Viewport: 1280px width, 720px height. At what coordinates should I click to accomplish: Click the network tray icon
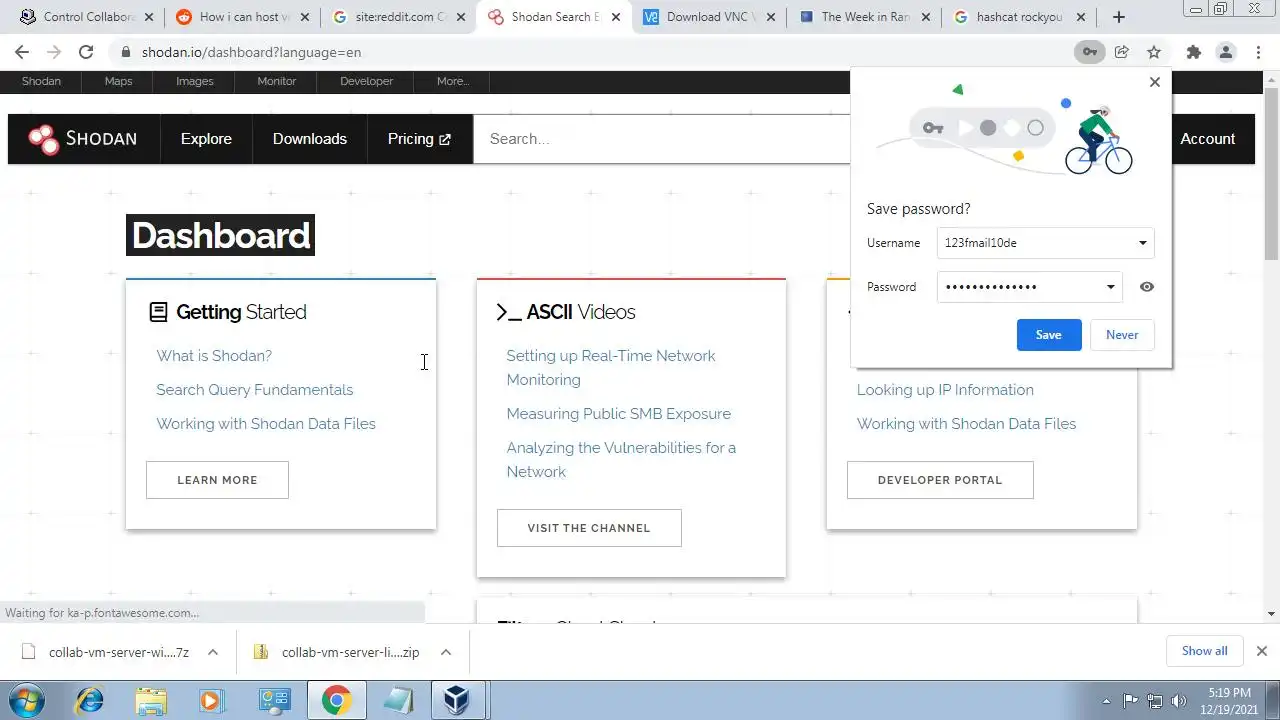tap(1155, 700)
